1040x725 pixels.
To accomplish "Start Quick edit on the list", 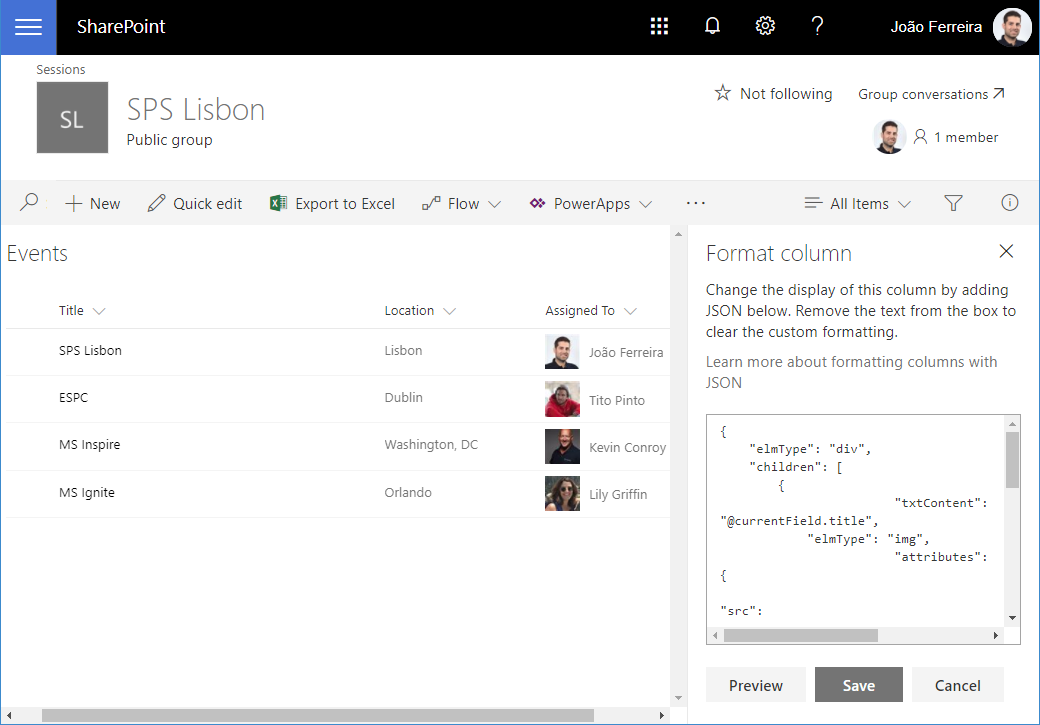I will [194, 203].
